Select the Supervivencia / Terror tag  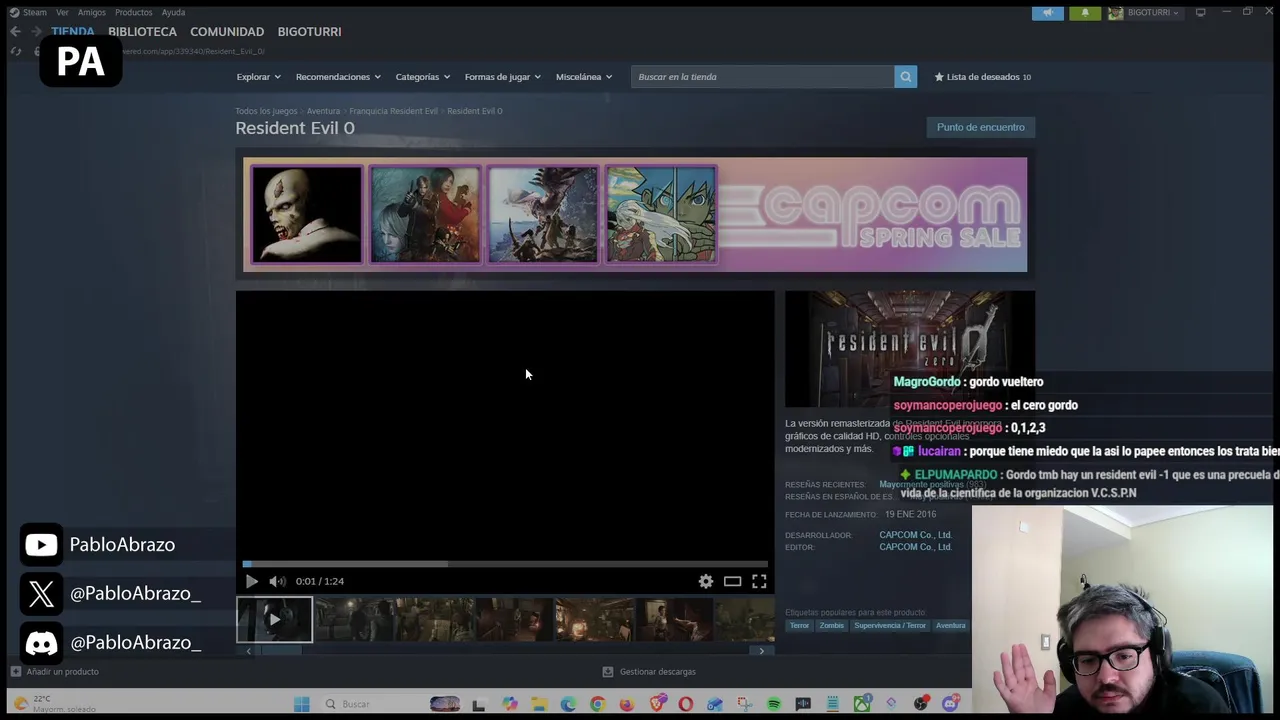(890, 626)
